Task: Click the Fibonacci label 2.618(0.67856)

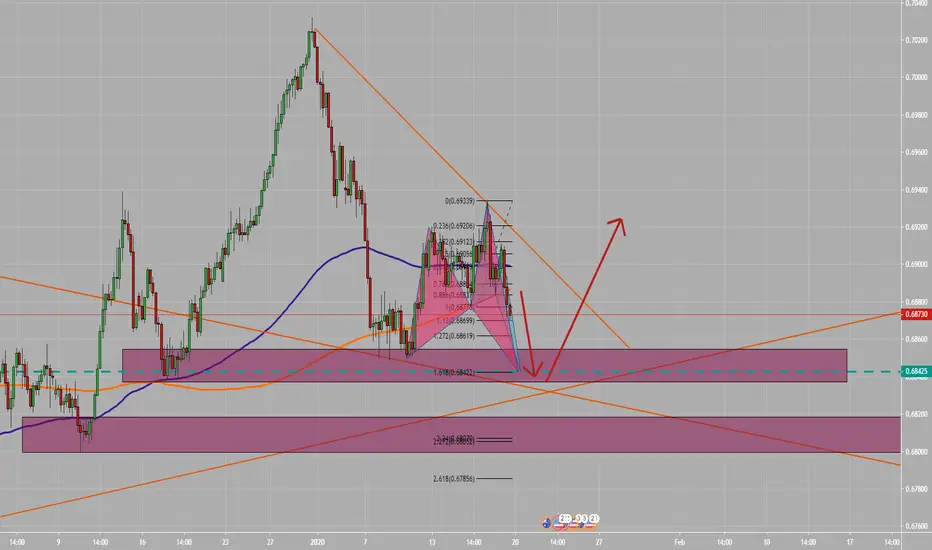Action: click(454, 479)
